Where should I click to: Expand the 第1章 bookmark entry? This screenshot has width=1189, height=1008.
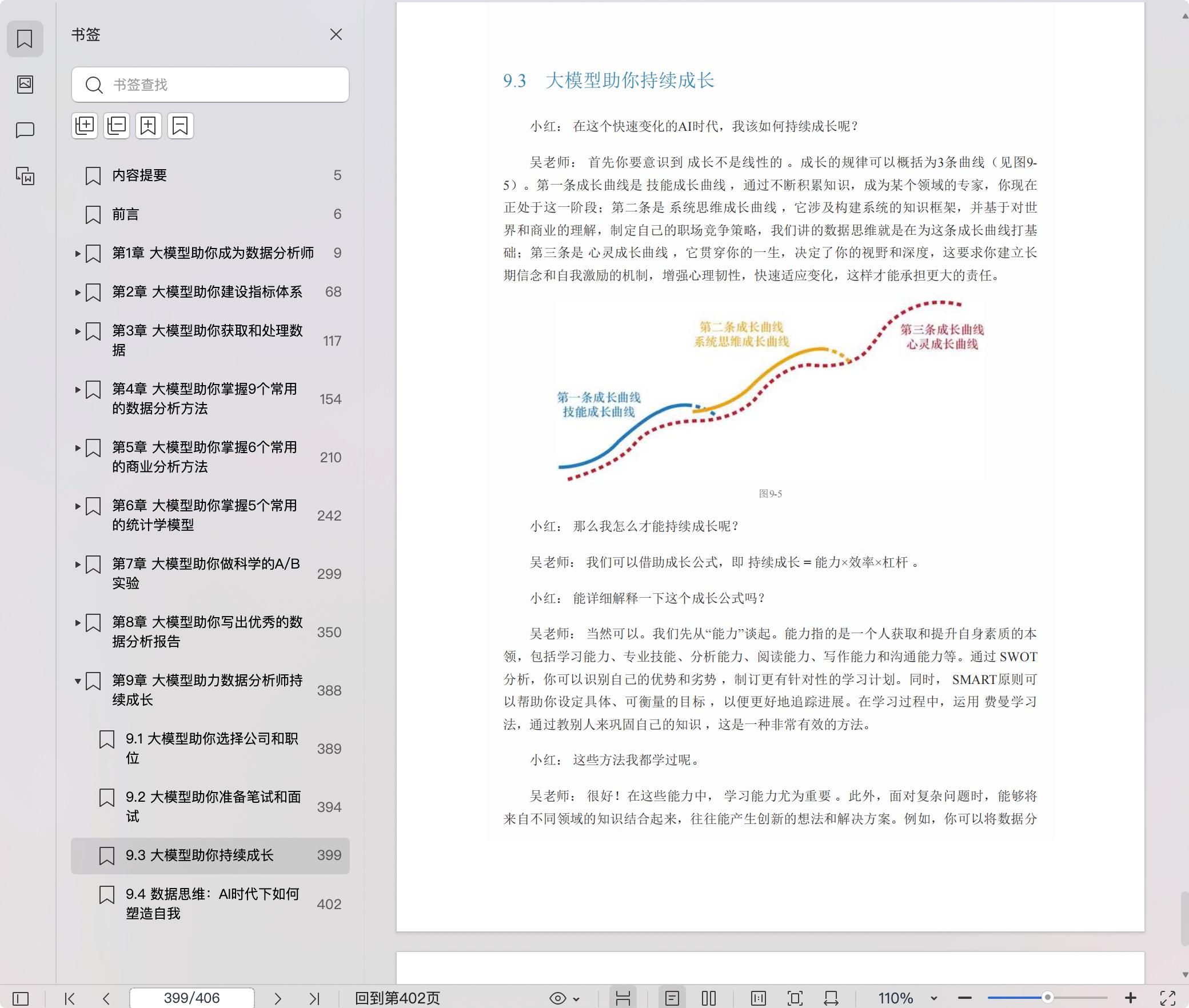78,253
